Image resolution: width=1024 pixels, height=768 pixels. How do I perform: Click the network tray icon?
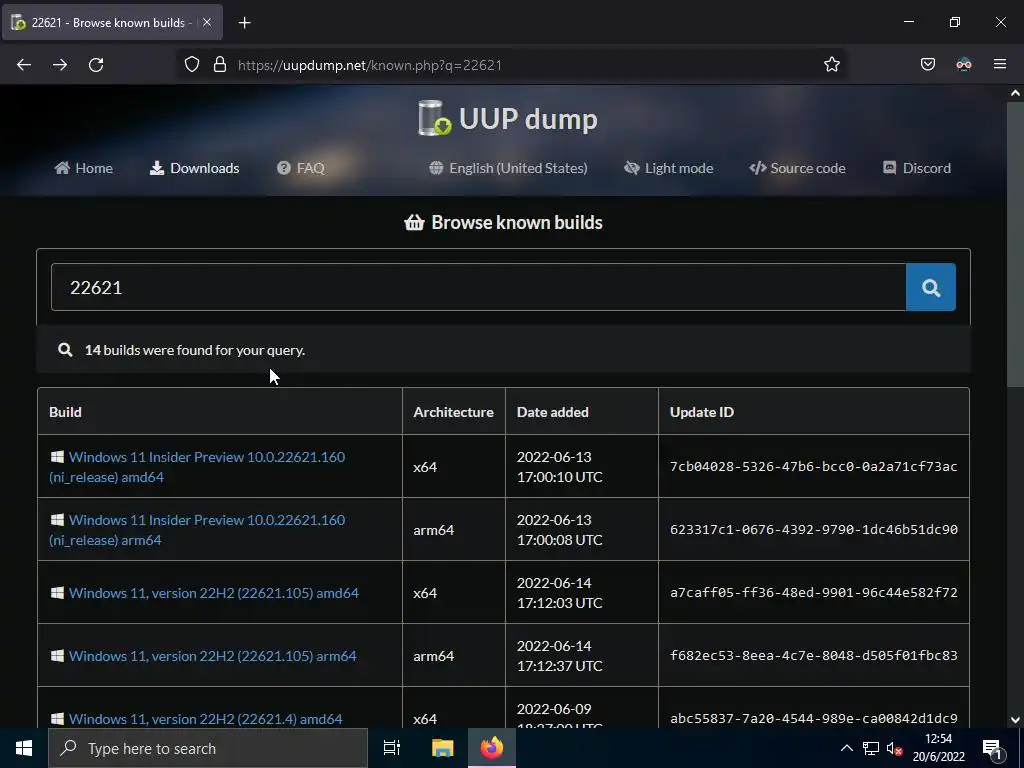pos(871,748)
